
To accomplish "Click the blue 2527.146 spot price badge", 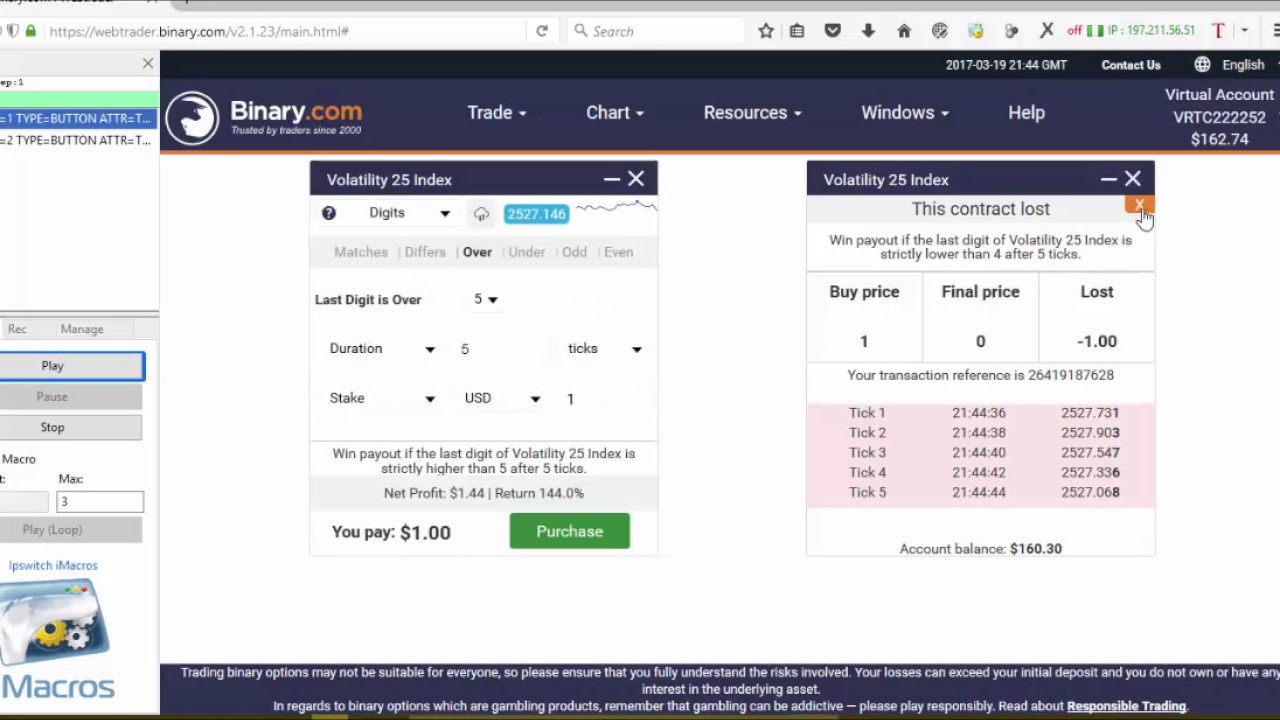I will pos(536,214).
